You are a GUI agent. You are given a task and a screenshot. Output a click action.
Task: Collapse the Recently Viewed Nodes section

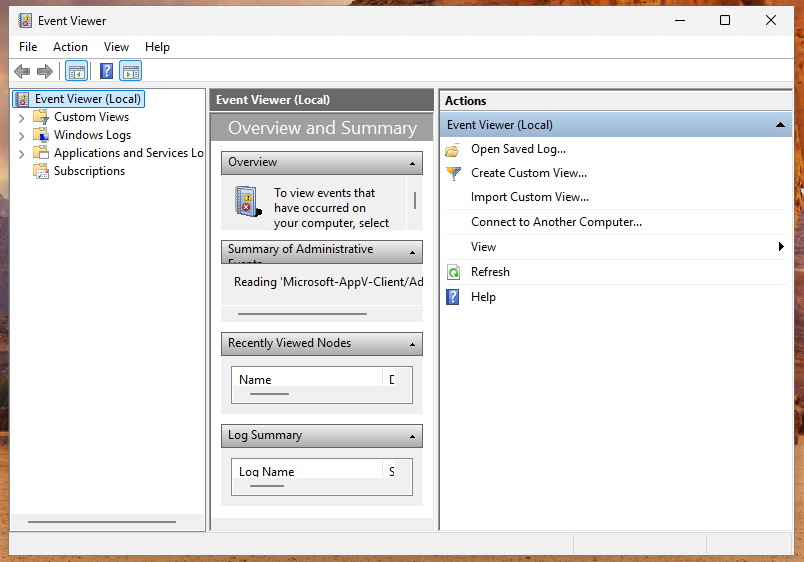(x=412, y=344)
